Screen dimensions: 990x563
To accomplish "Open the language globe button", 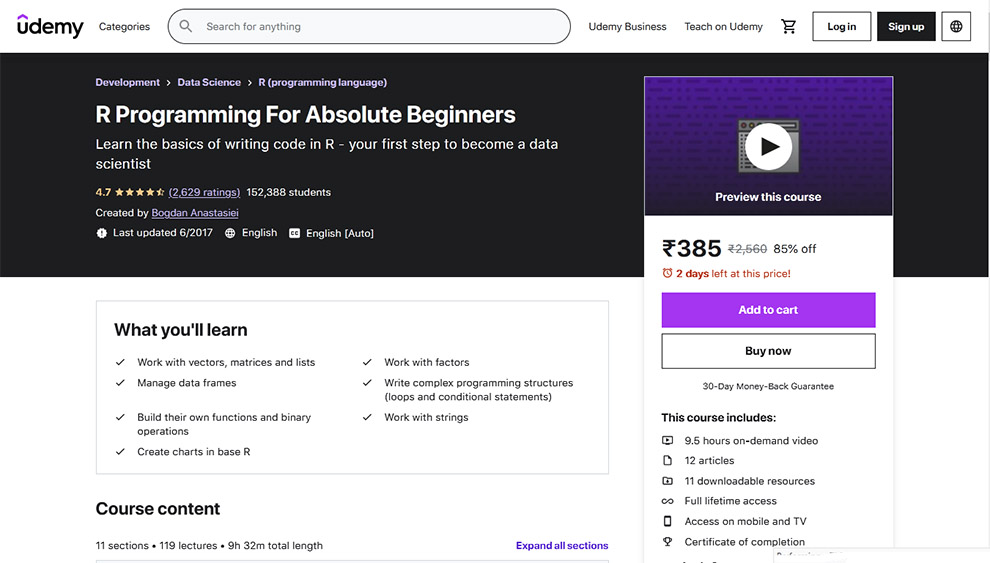I will tap(956, 27).
